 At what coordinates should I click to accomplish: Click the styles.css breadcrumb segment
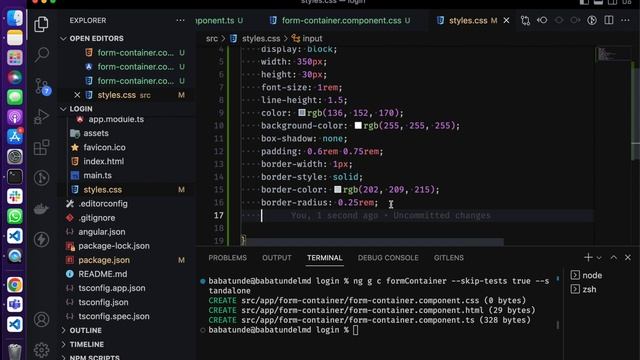click(261, 38)
